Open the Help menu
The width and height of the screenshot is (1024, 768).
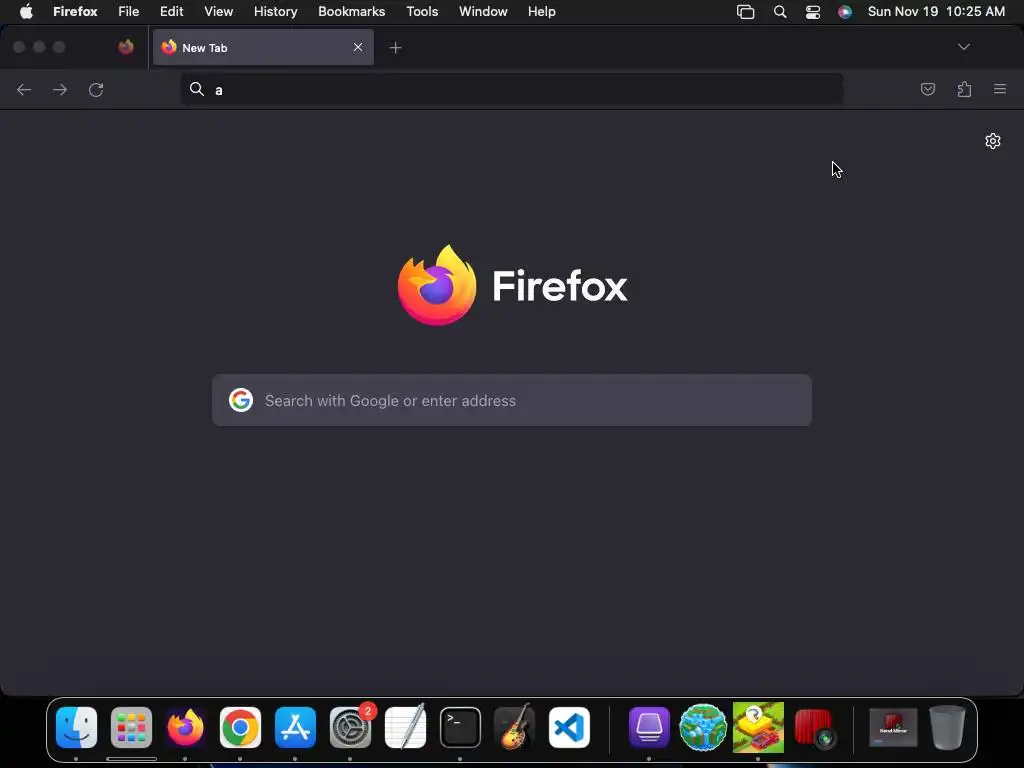click(541, 12)
